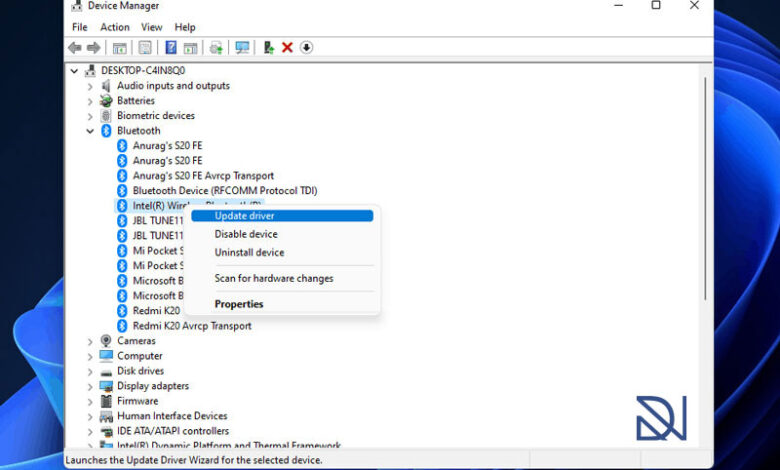Scan for hardware changes via monitor toolbar icon

(242, 48)
